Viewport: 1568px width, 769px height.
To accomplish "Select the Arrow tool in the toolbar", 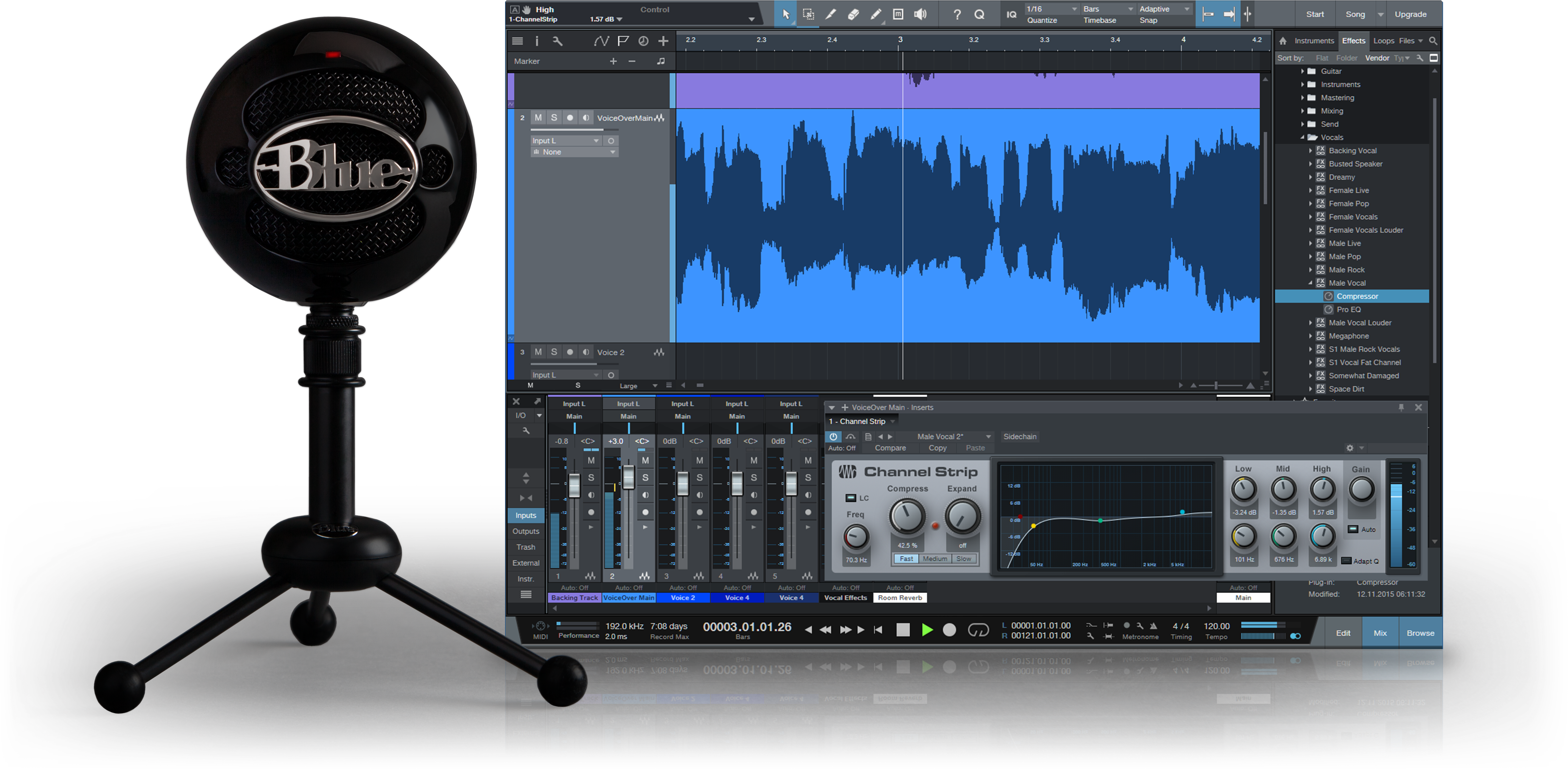I will tap(786, 14).
